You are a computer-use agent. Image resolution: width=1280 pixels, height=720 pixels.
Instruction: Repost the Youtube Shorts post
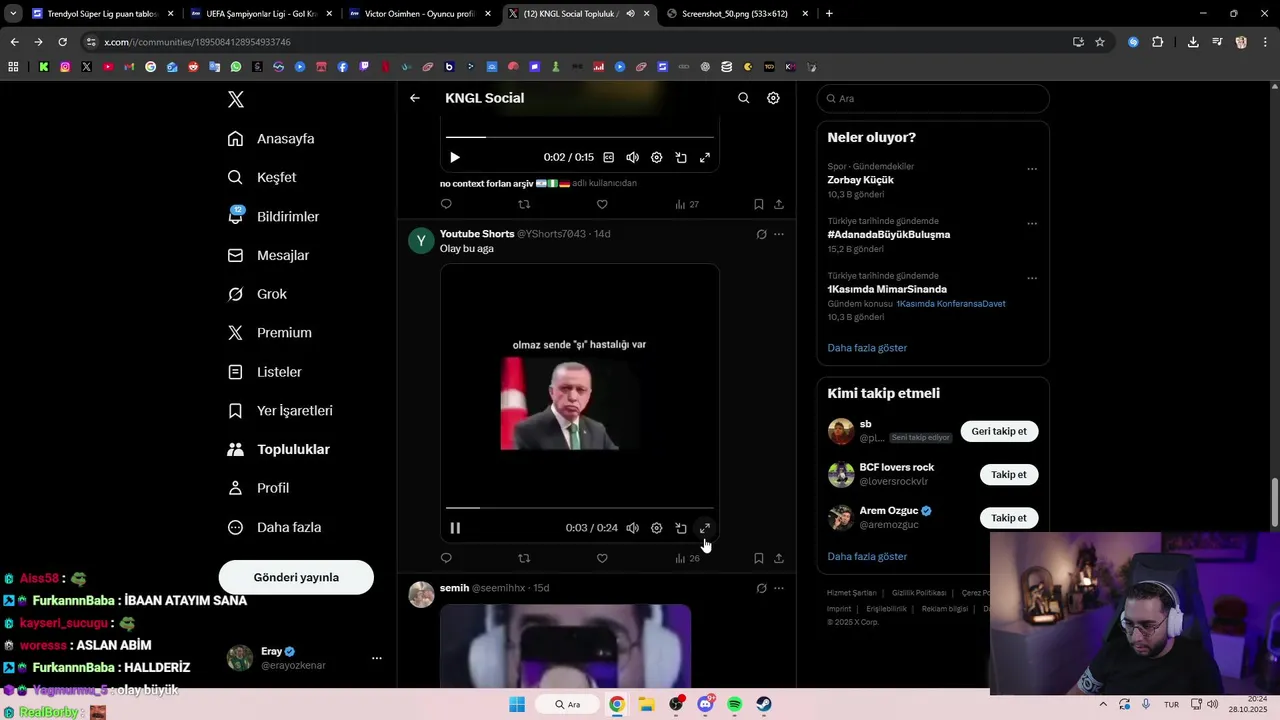524,558
